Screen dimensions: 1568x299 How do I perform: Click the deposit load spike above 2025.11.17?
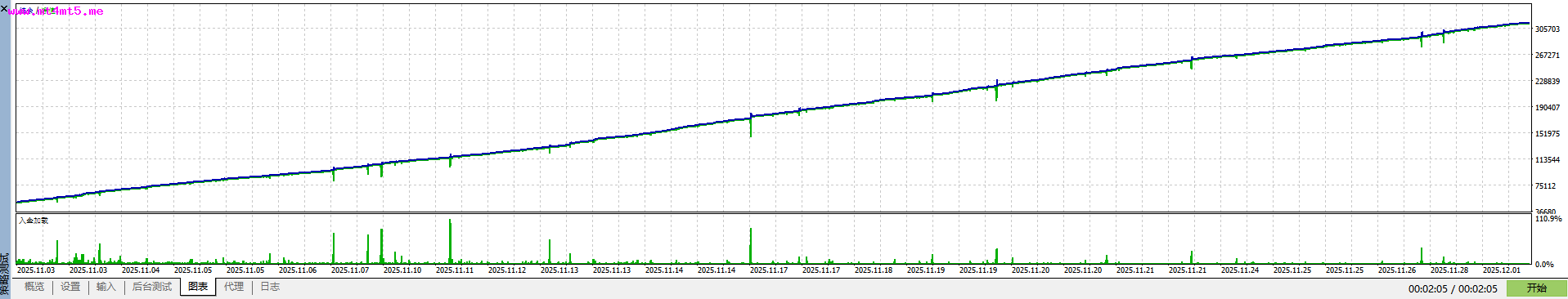tap(751, 246)
